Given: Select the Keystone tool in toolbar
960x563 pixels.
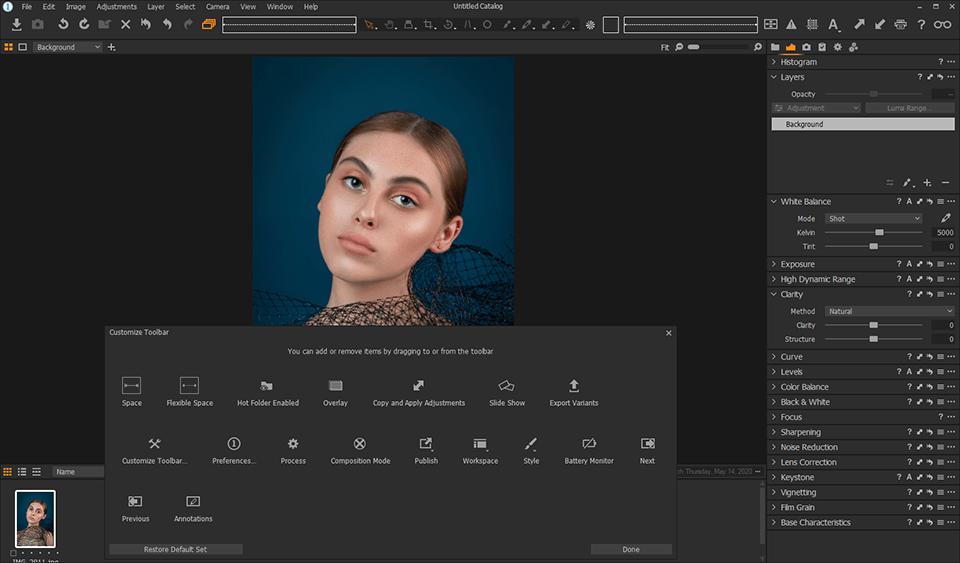Looking at the screenshot, I should pos(468,25).
